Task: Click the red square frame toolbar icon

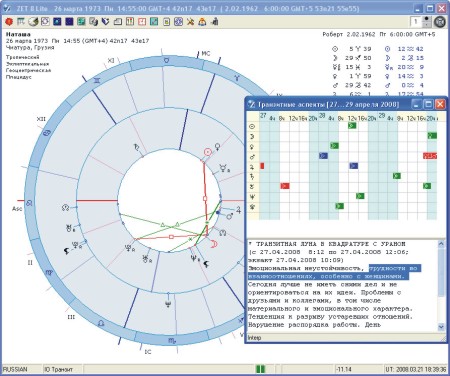Action: click(x=142, y=22)
